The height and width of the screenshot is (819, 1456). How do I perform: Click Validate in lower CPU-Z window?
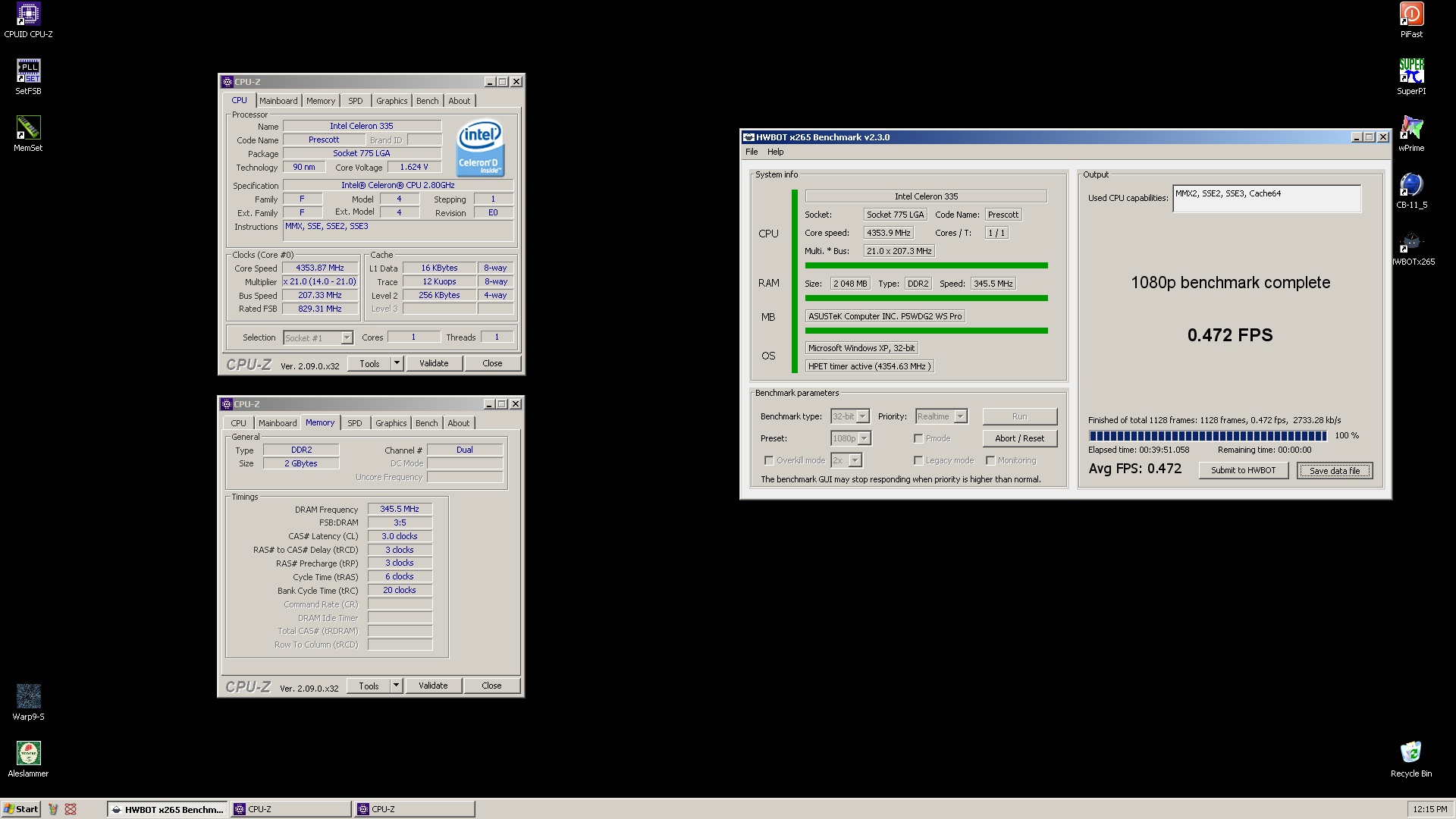coord(433,686)
